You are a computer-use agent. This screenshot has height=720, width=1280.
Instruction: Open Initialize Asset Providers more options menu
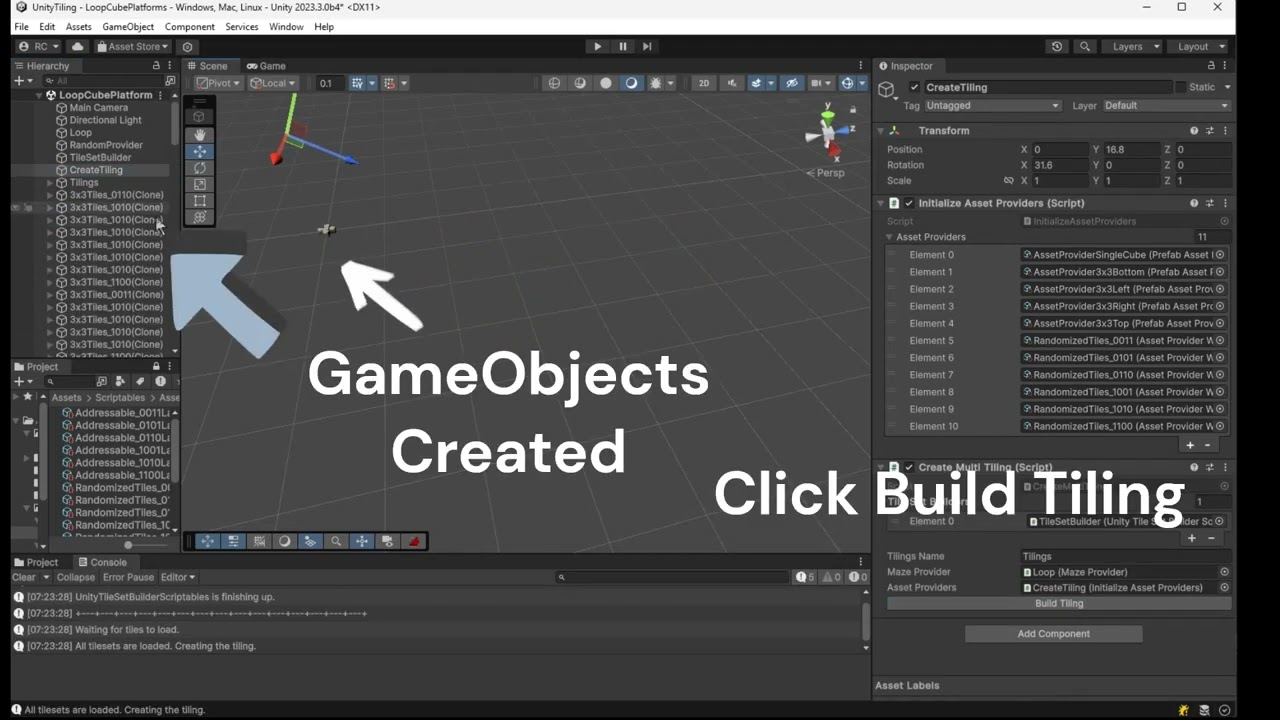point(1225,203)
